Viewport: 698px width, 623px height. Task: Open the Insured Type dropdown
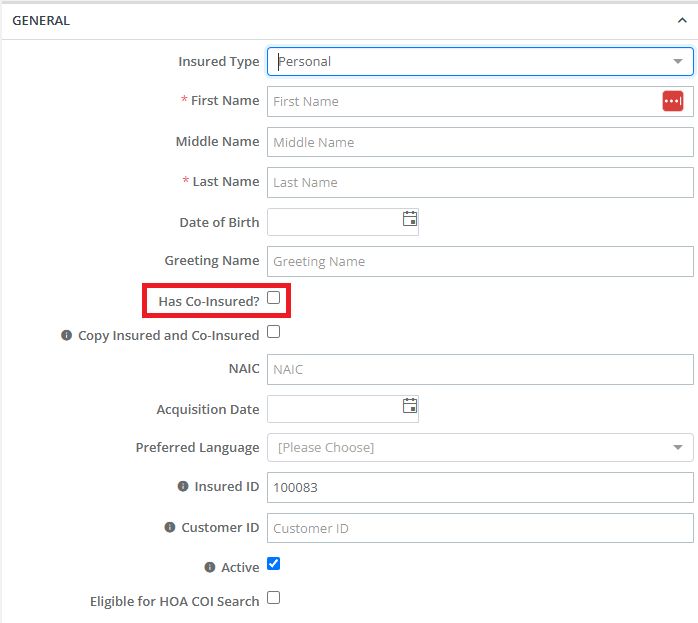[480, 61]
